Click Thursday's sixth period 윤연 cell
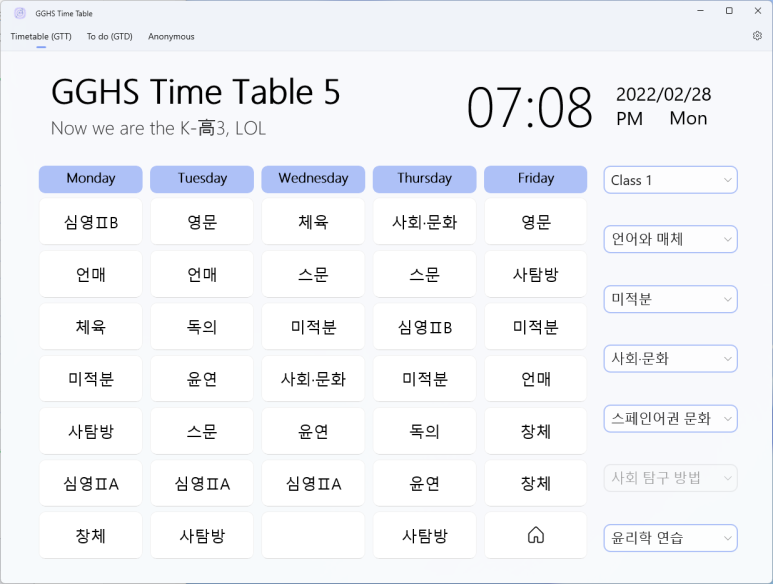The height and width of the screenshot is (584, 773). coord(424,483)
